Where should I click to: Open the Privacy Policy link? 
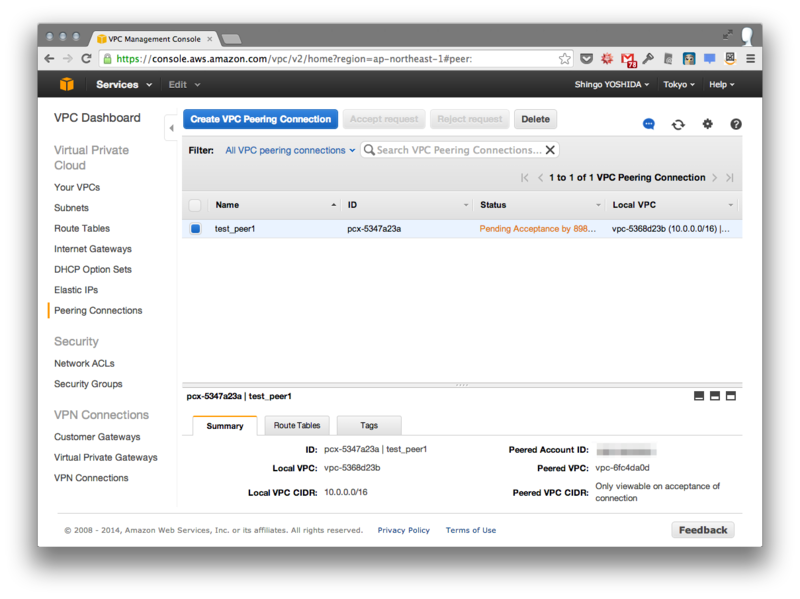404,530
